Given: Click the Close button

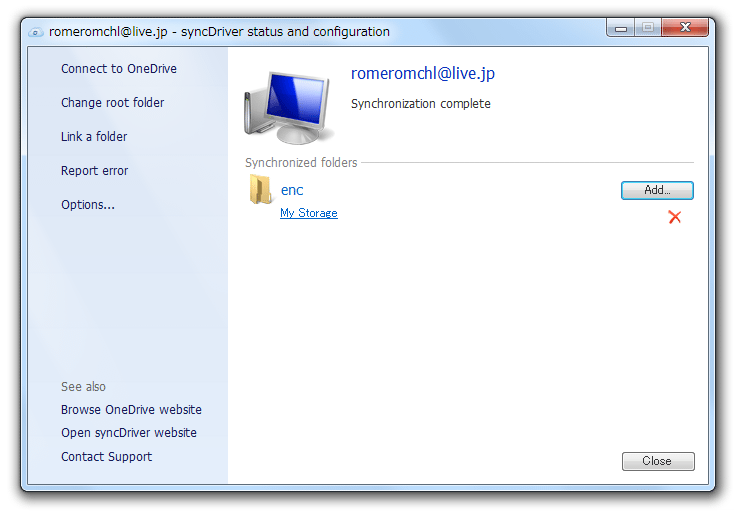Looking at the screenshot, I should click(x=658, y=461).
